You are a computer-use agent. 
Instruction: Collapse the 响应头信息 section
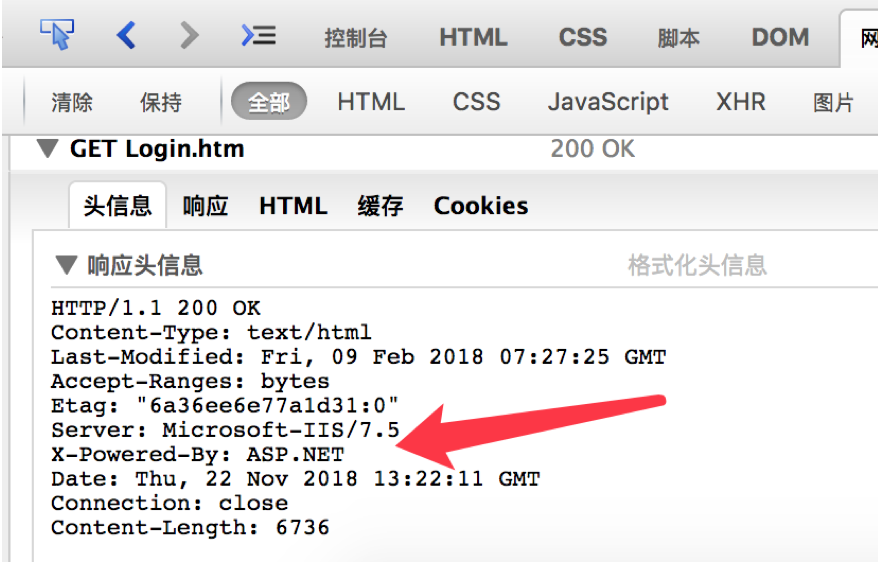pos(66,265)
